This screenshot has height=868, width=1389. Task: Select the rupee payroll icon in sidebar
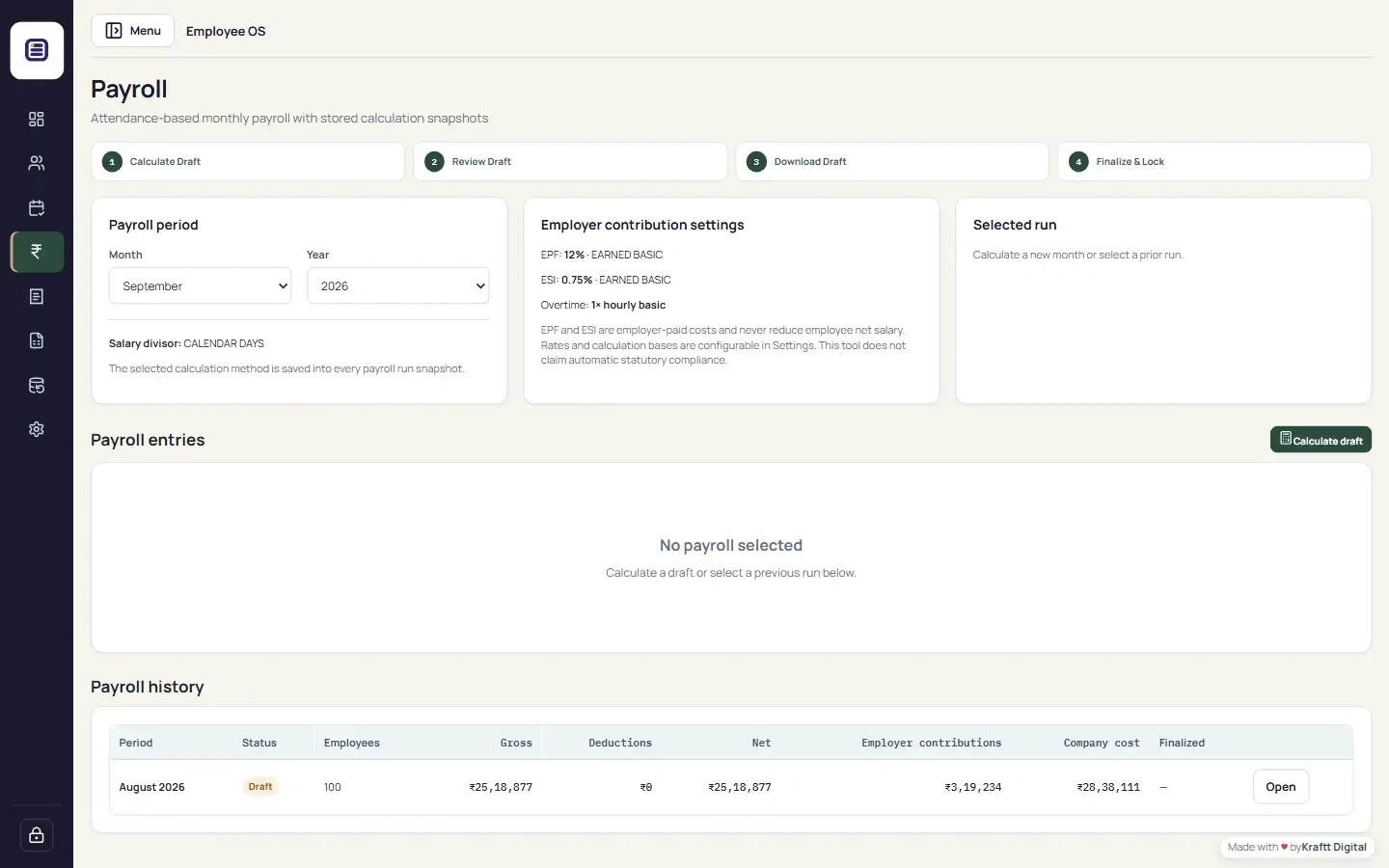(37, 252)
